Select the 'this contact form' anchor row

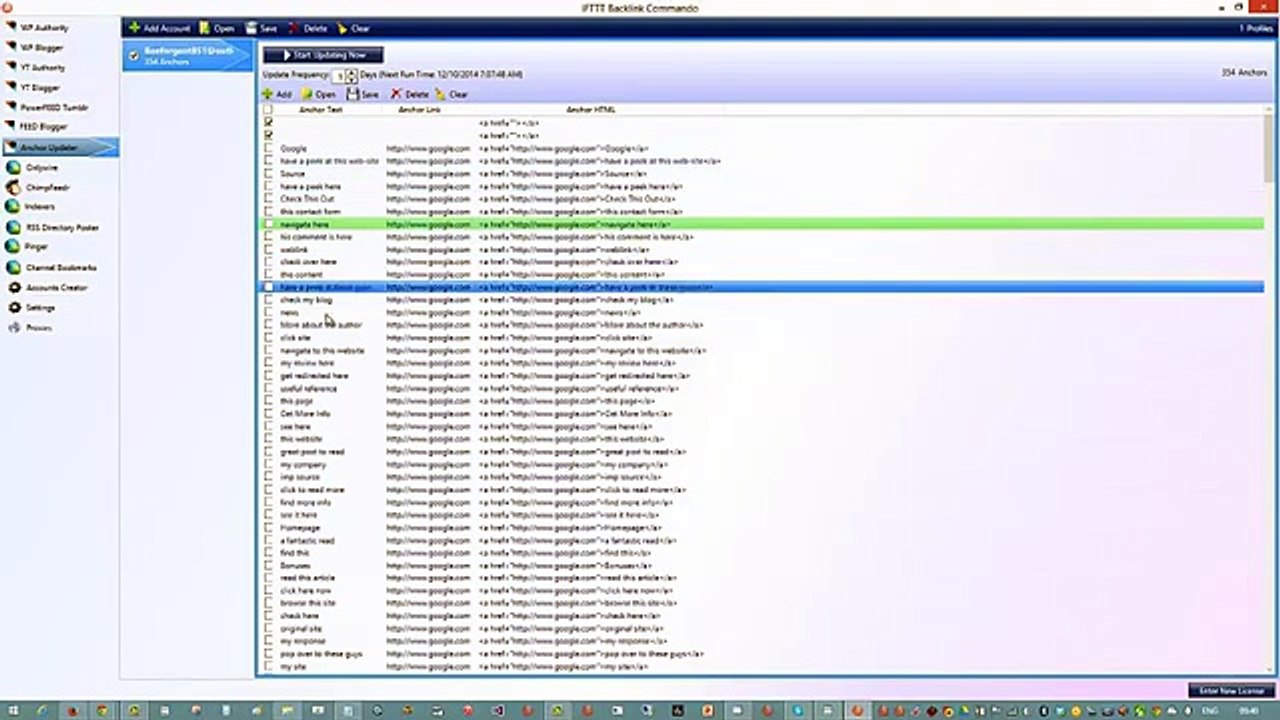[x=762, y=211]
